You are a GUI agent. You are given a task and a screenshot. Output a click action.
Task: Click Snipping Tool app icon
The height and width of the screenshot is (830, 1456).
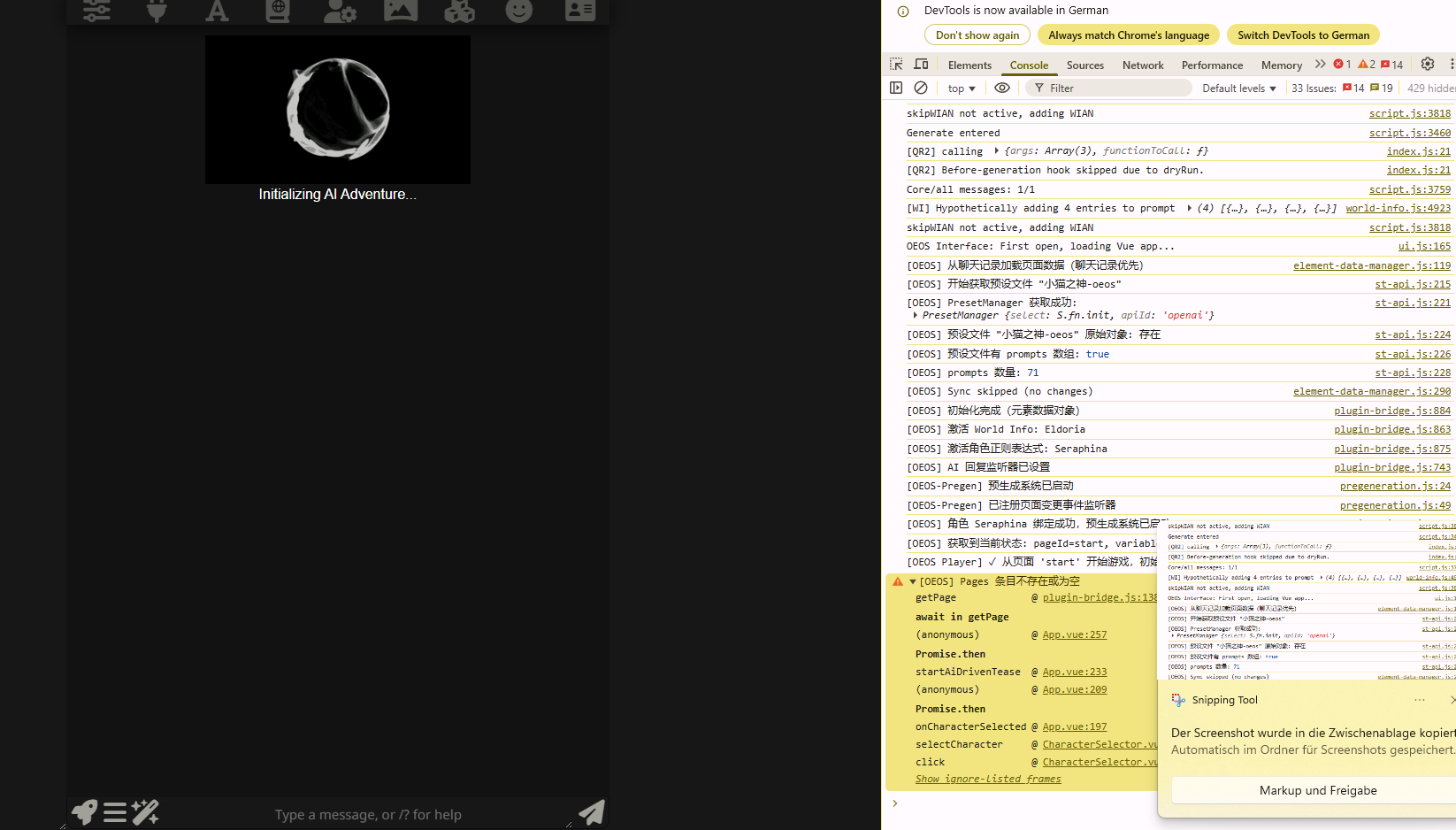pyautogui.click(x=1178, y=700)
